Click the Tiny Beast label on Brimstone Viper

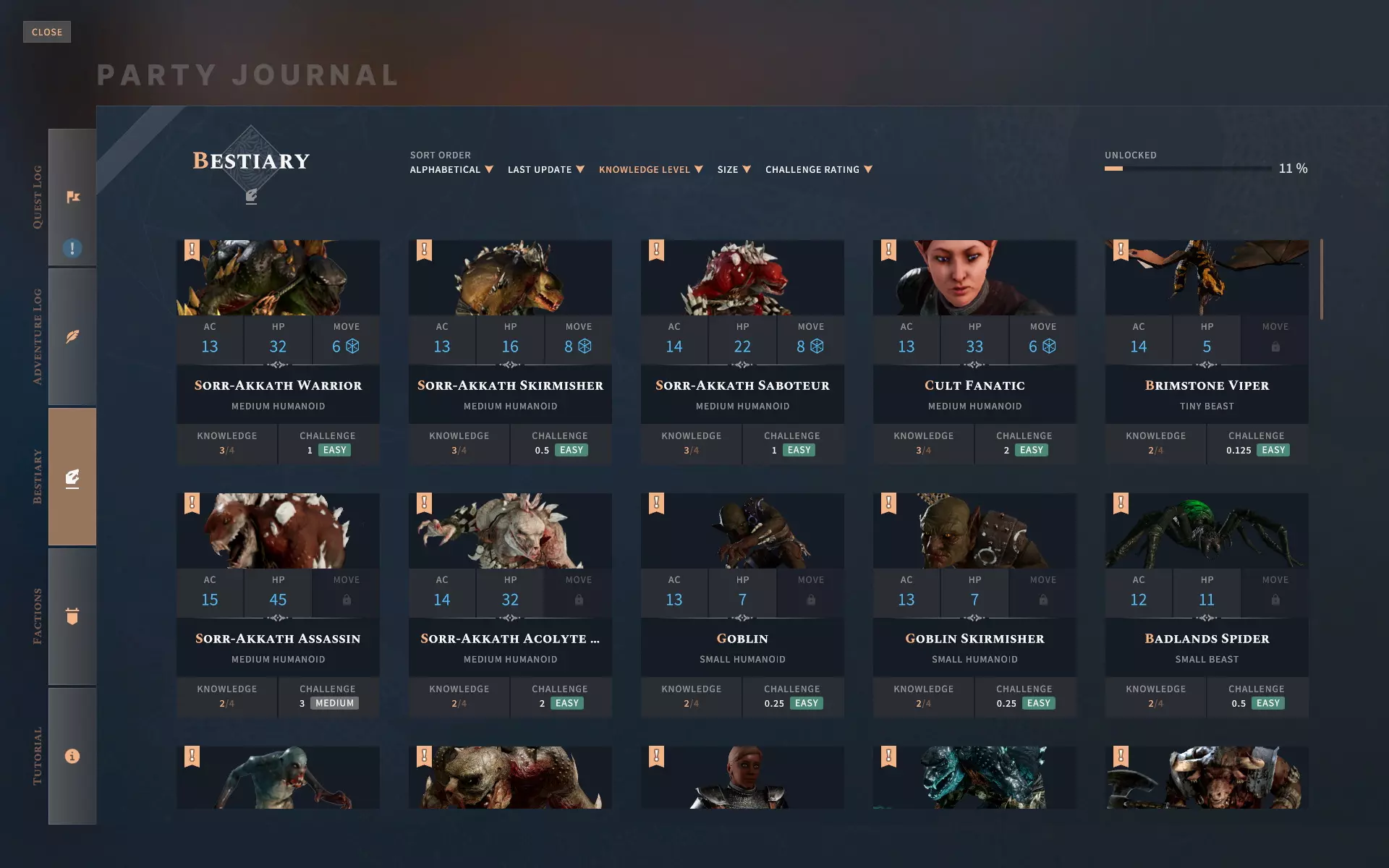click(1207, 406)
